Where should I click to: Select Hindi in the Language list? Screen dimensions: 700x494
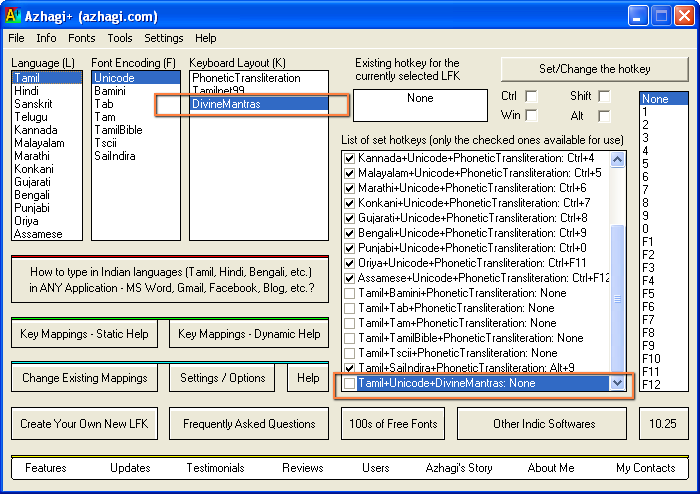tap(47, 91)
